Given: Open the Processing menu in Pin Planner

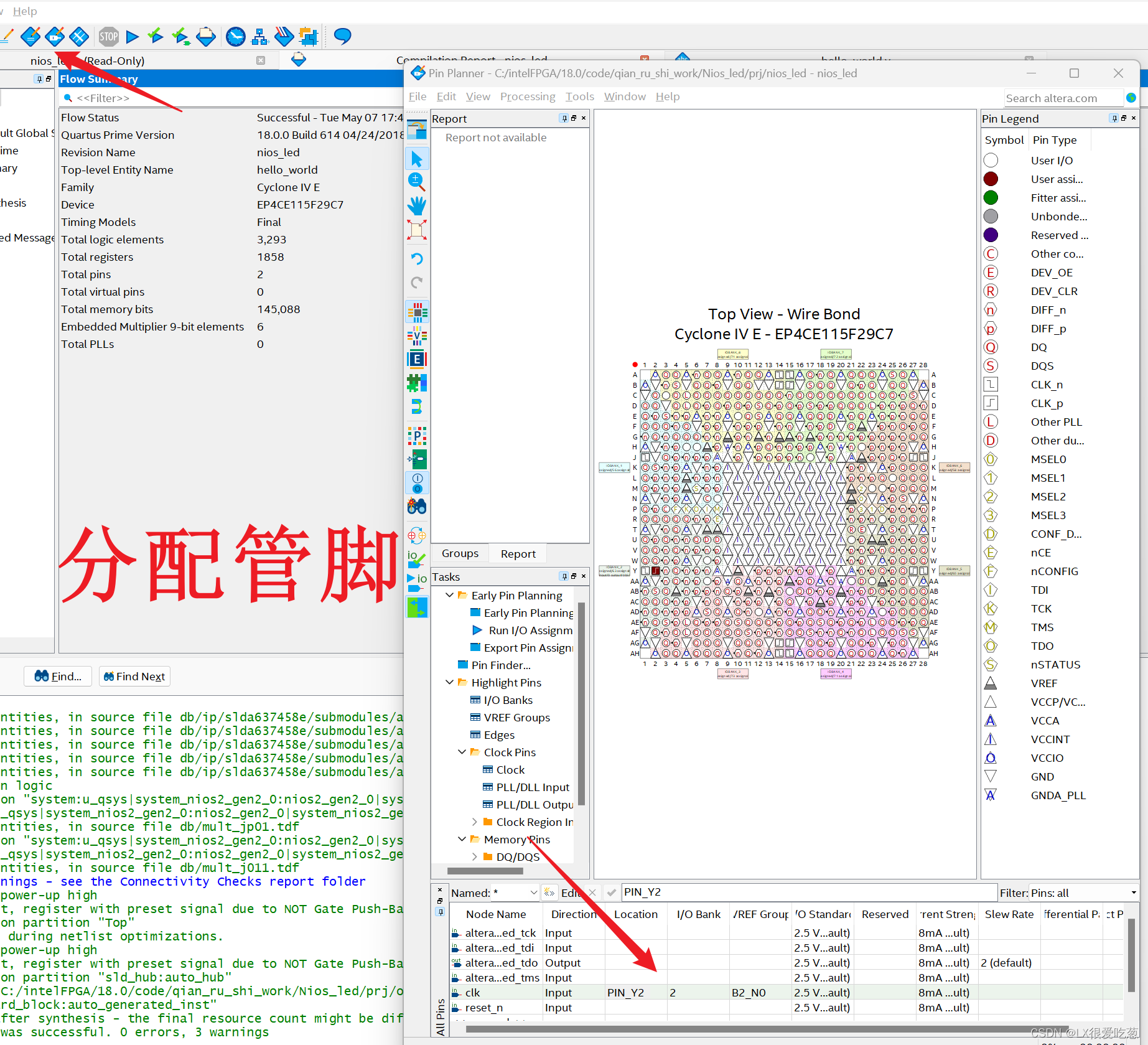Looking at the screenshot, I should pos(528,96).
